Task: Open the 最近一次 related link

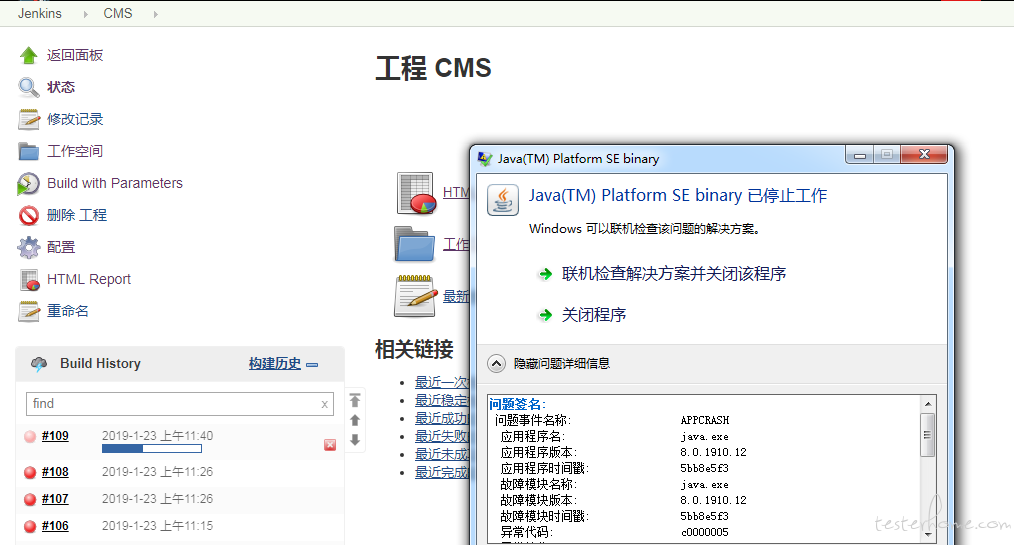Action: [442, 383]
